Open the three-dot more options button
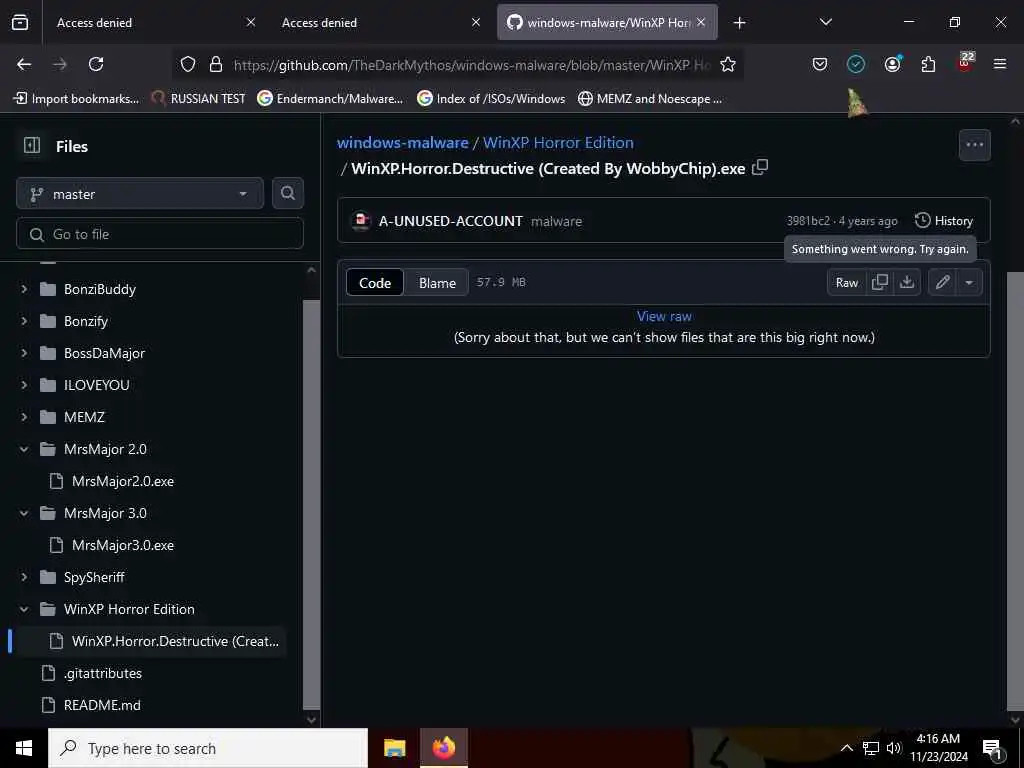1024x768 pixels. pos(974,145)
